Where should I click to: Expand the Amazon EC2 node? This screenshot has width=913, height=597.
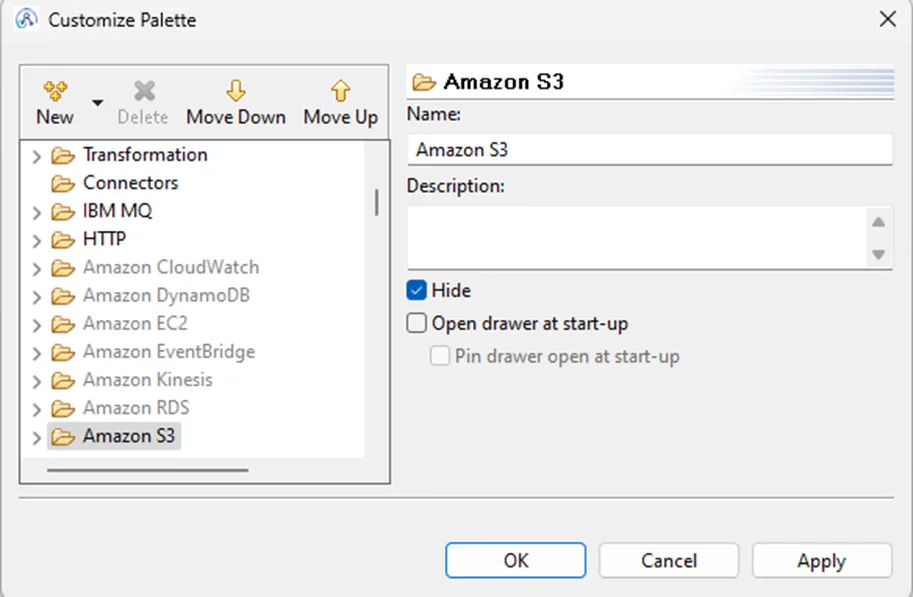point(37,324)
